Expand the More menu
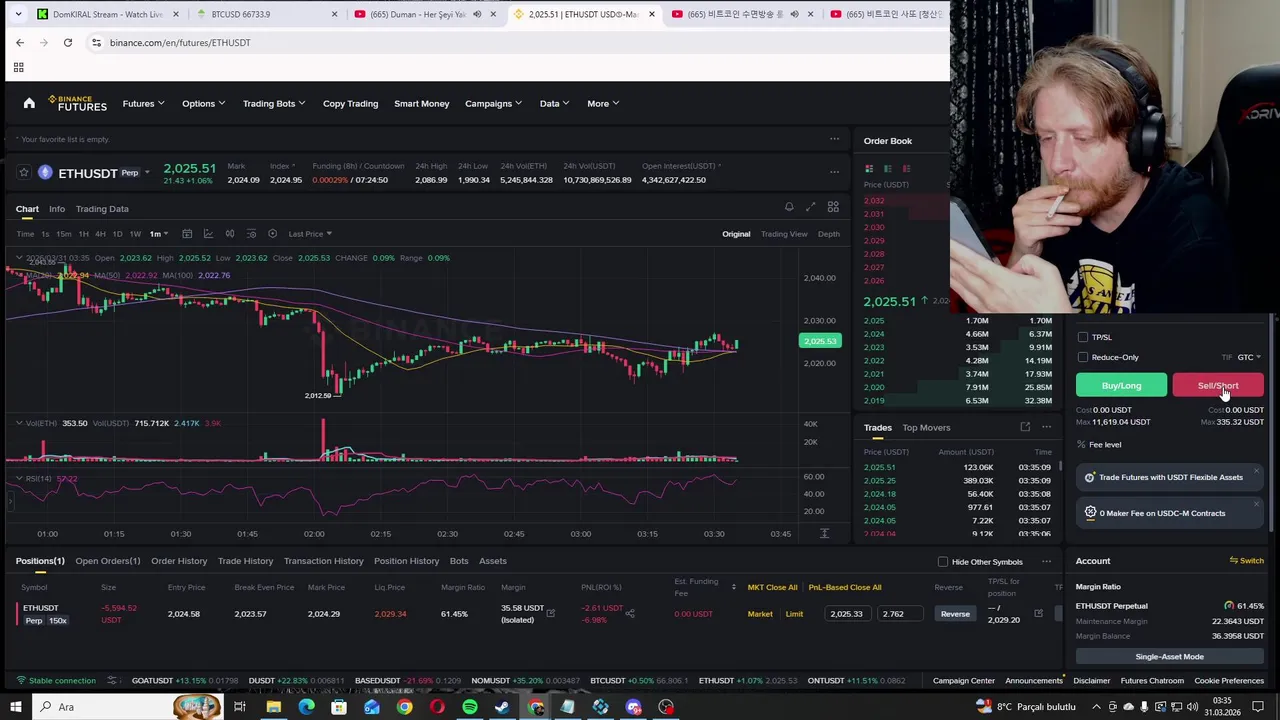Viewport: 1280px width, 720px height. click(603, 103)
